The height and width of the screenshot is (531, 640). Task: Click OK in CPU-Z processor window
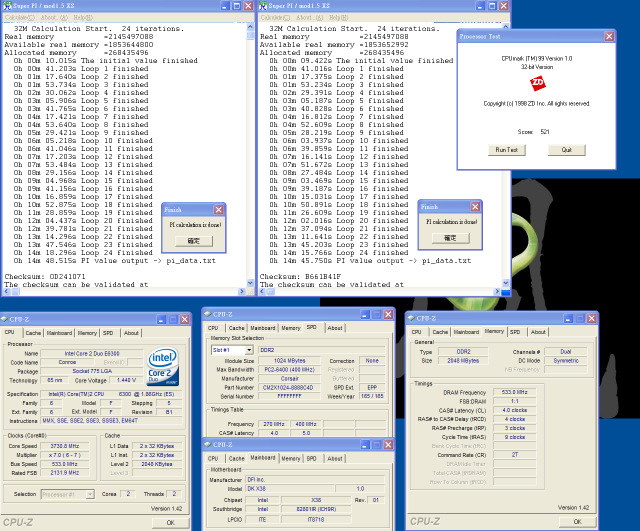point(171,522)
